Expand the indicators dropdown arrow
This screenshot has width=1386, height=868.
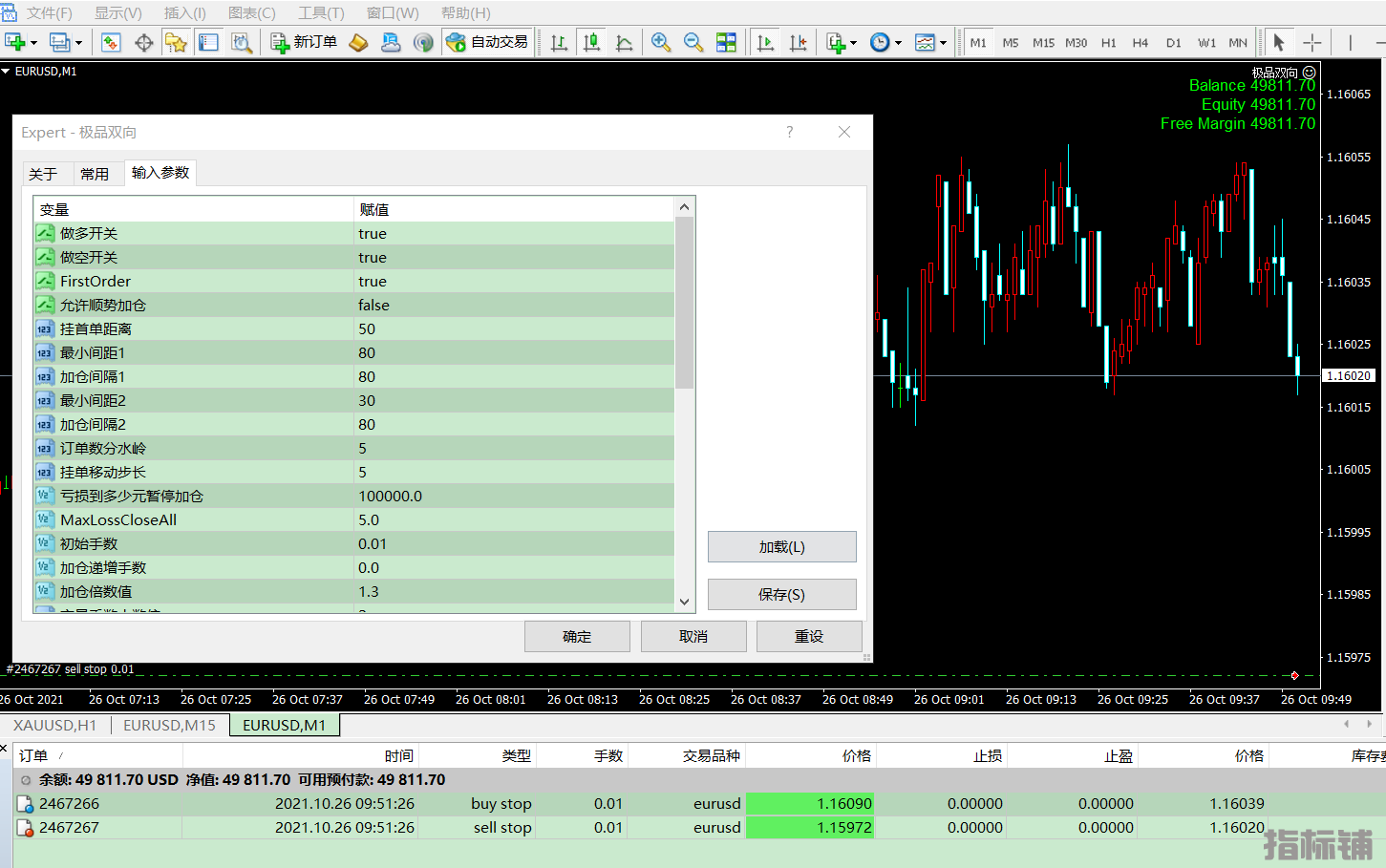[853, 43]
